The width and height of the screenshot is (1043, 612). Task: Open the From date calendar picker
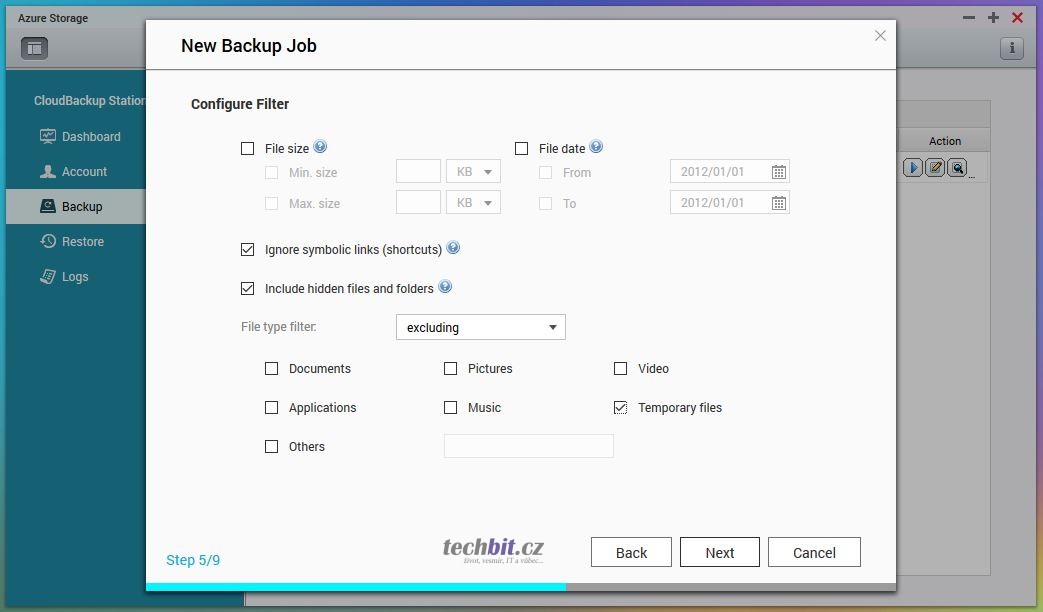click(779, 172)
